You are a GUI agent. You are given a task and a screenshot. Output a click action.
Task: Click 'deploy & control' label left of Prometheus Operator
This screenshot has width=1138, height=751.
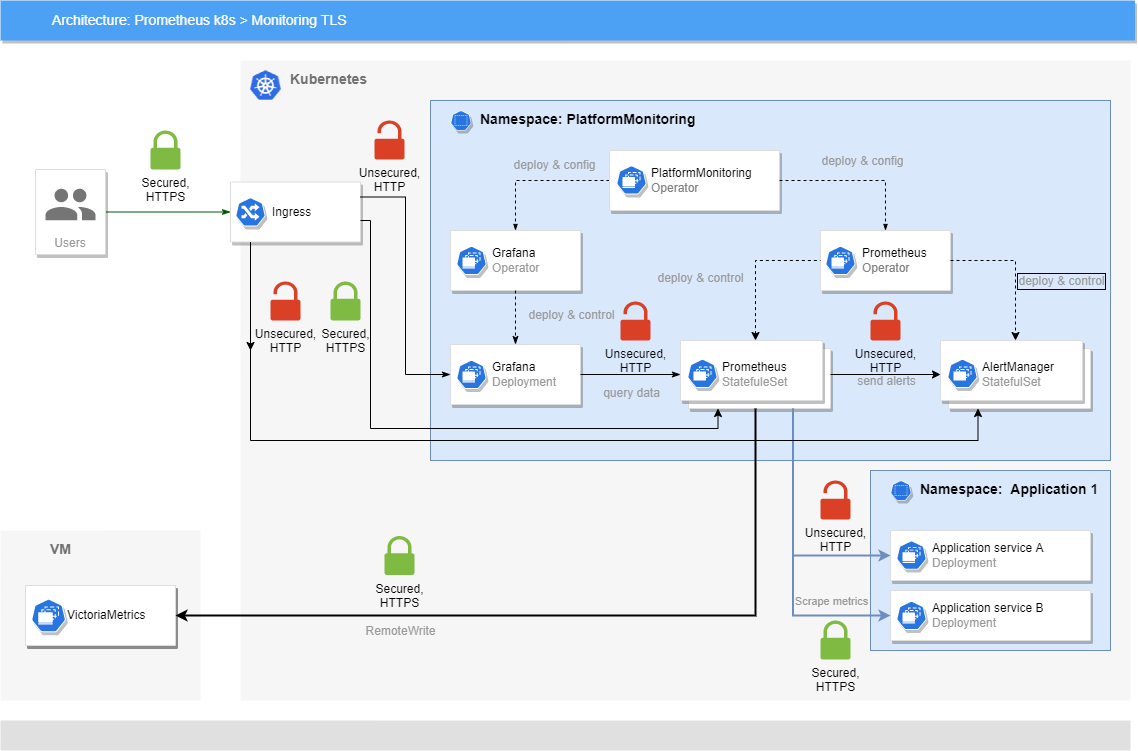(700, 277)
